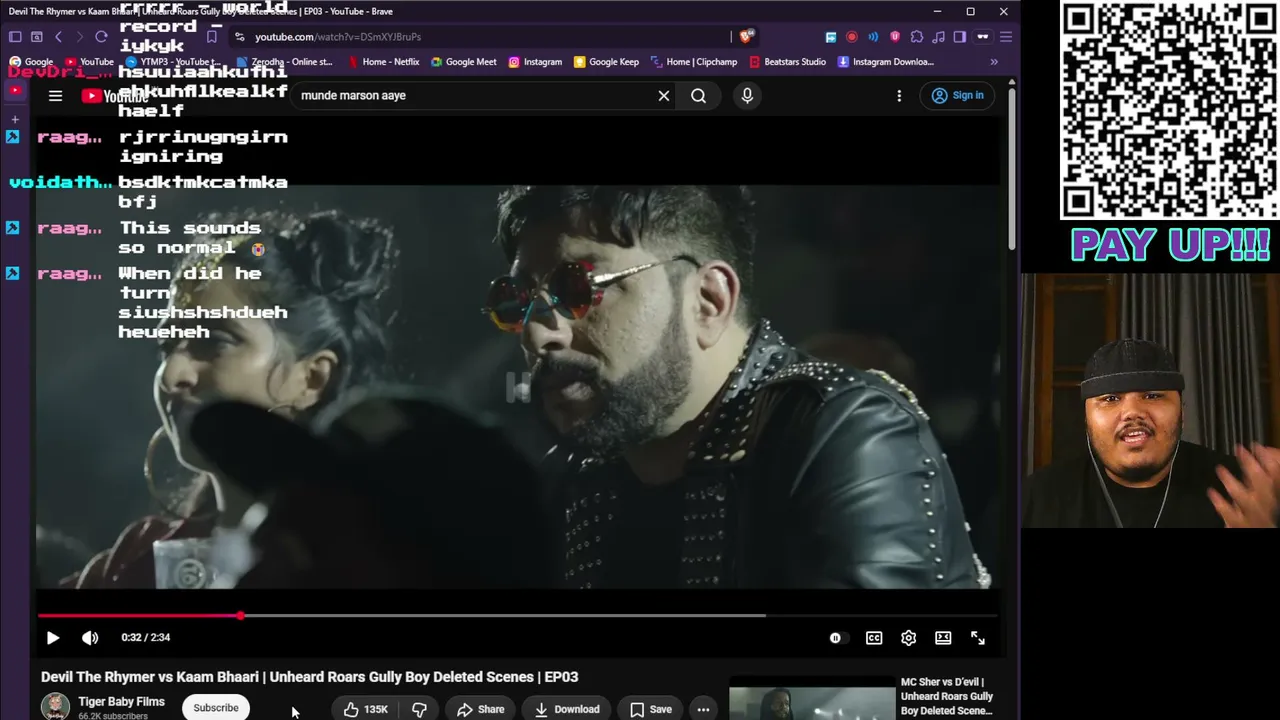Like the video with 135K likes
Image resolution: width=1280 pixels, height=720 pixels.
click(365, 709)
